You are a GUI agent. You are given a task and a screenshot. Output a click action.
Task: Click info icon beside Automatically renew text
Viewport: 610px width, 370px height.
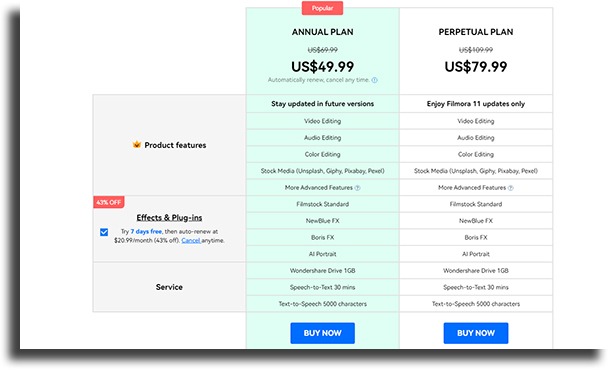click(x=374, y=80)
